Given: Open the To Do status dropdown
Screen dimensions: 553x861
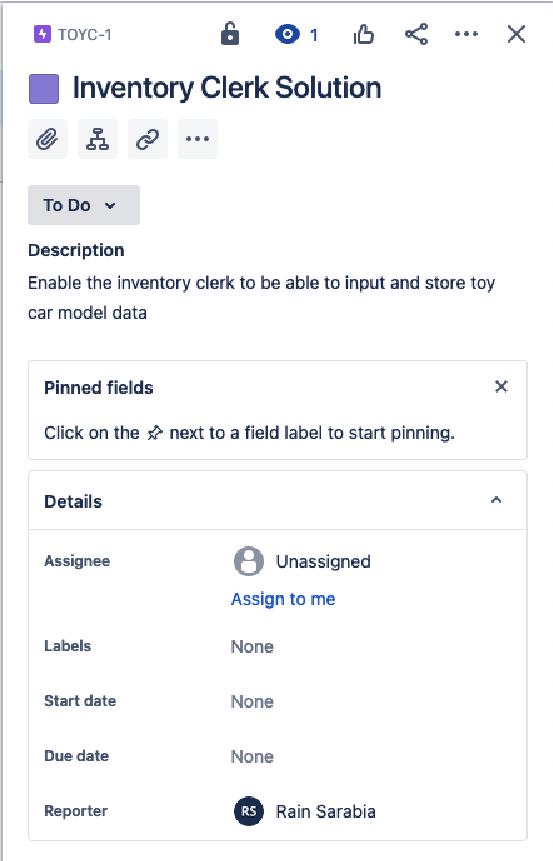Looking at the screenshot, I should [84, 205].
